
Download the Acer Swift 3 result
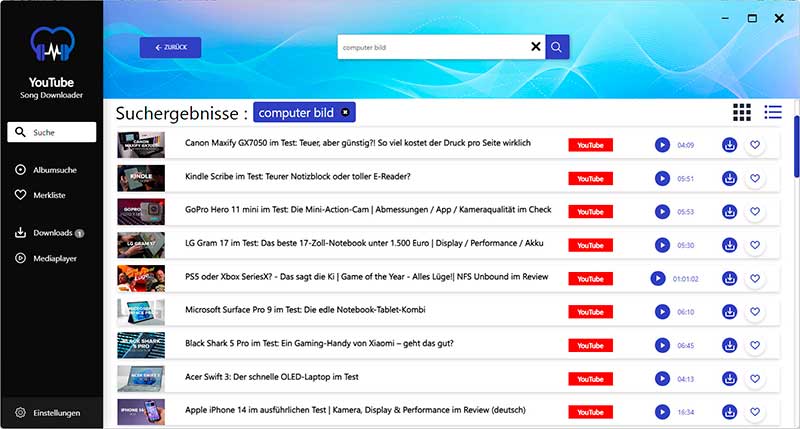[x=729, y=379]
